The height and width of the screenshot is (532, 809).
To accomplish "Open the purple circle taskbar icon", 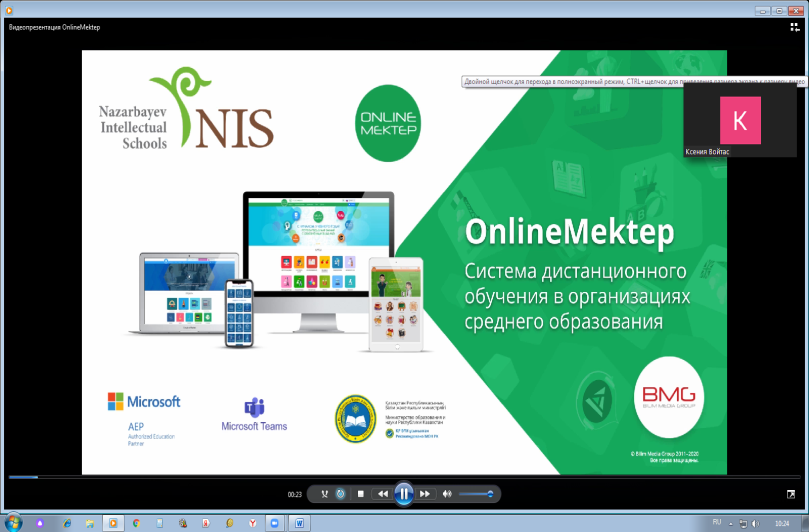I will point(40,523).
